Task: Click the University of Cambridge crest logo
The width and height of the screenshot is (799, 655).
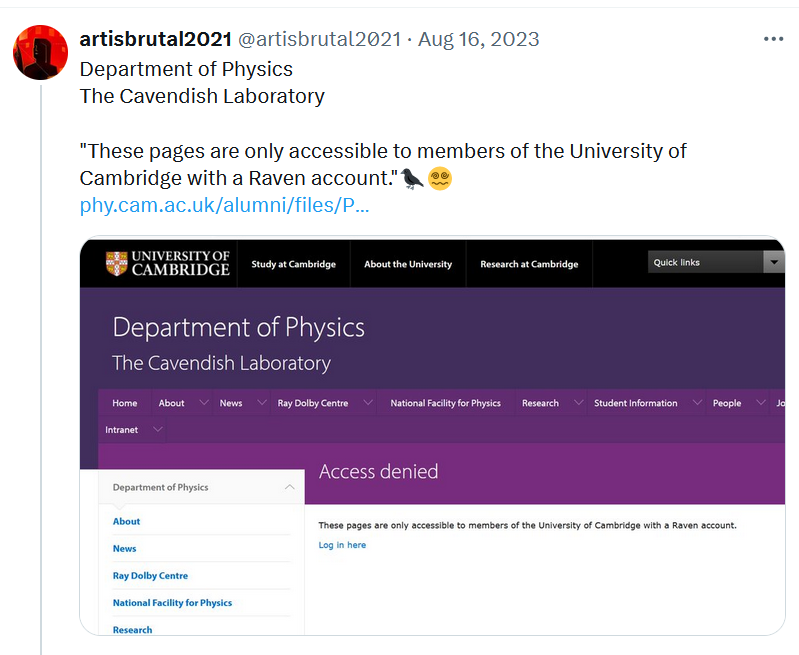Action: 116,263
